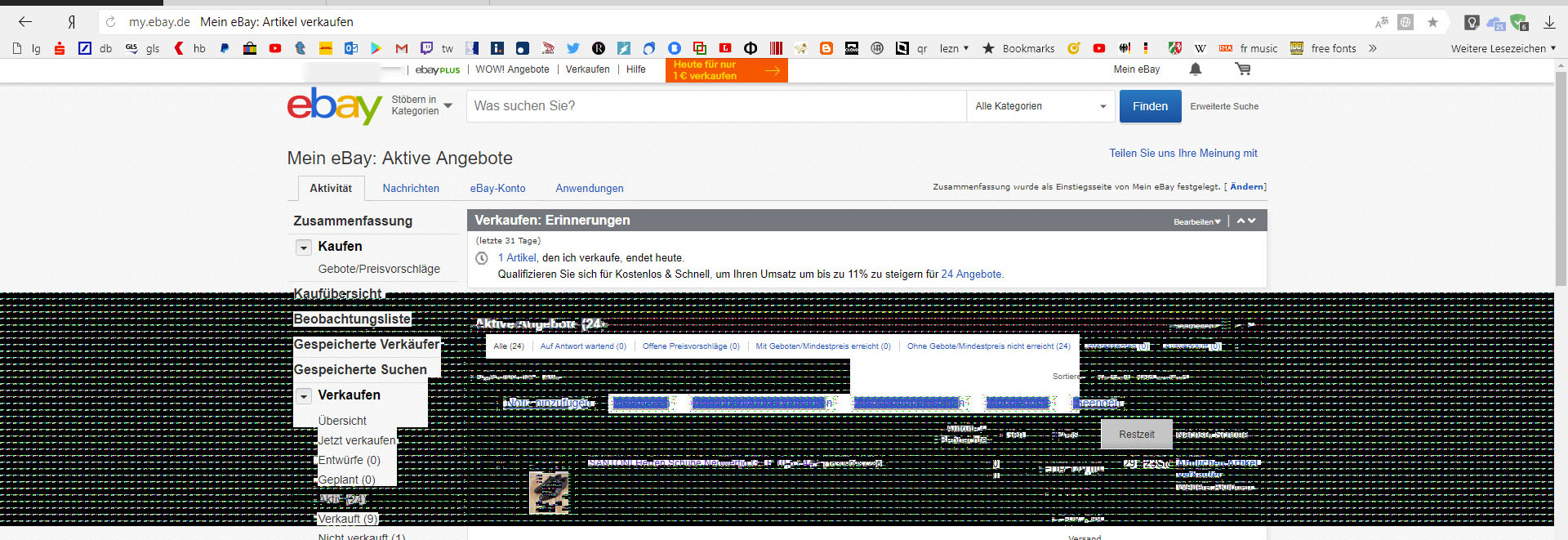Open Erweiterte Suche
This screenshot has height=540, width=1568.
point(1224,106)
